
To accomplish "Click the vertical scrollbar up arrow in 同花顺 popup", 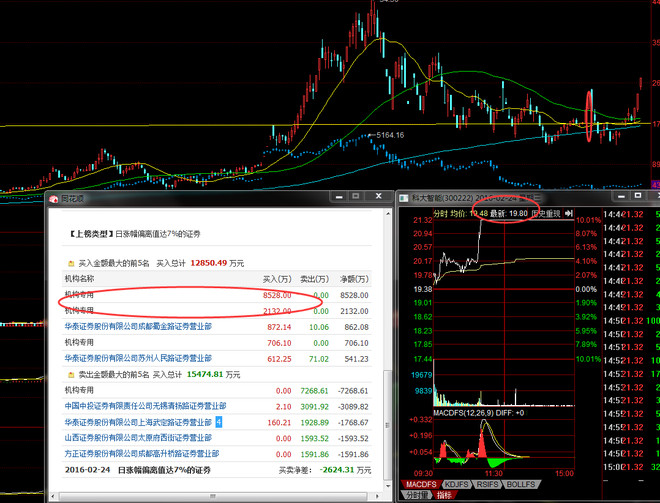I will [388, 214].
